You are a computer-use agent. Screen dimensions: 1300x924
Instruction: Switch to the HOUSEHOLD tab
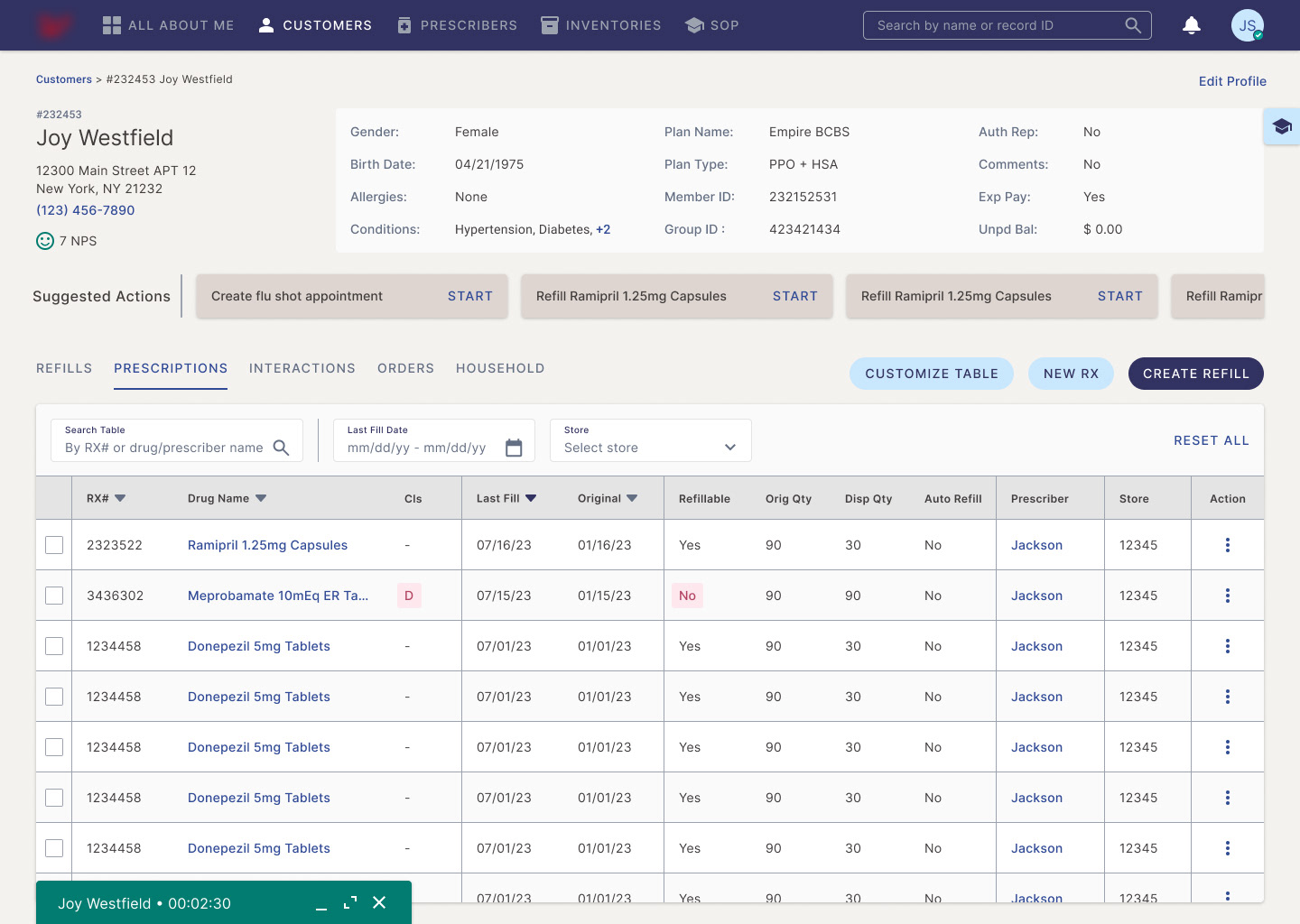[x=500, y=368]
